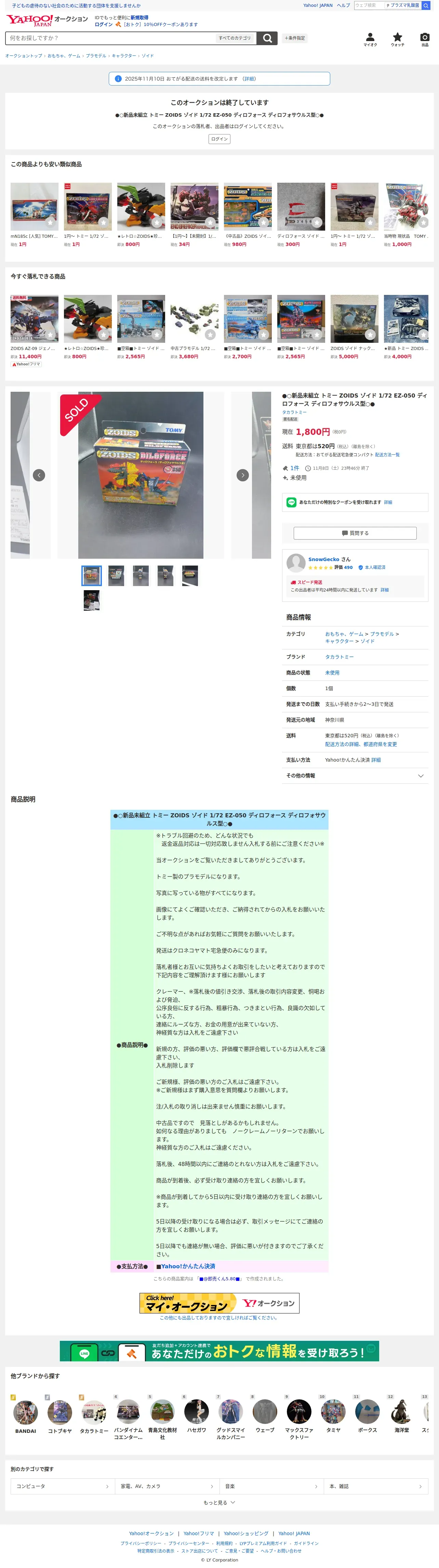The image size is (439, 1568).
Task: Click the LINE おトクな情報 banner
Action: 219,1351
